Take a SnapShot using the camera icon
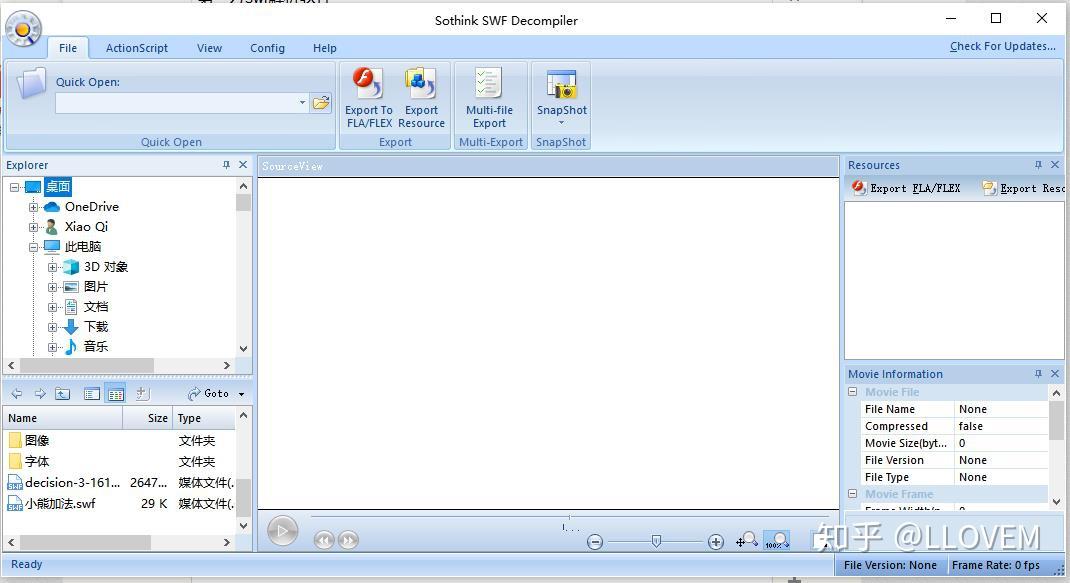 pos(562,85)
